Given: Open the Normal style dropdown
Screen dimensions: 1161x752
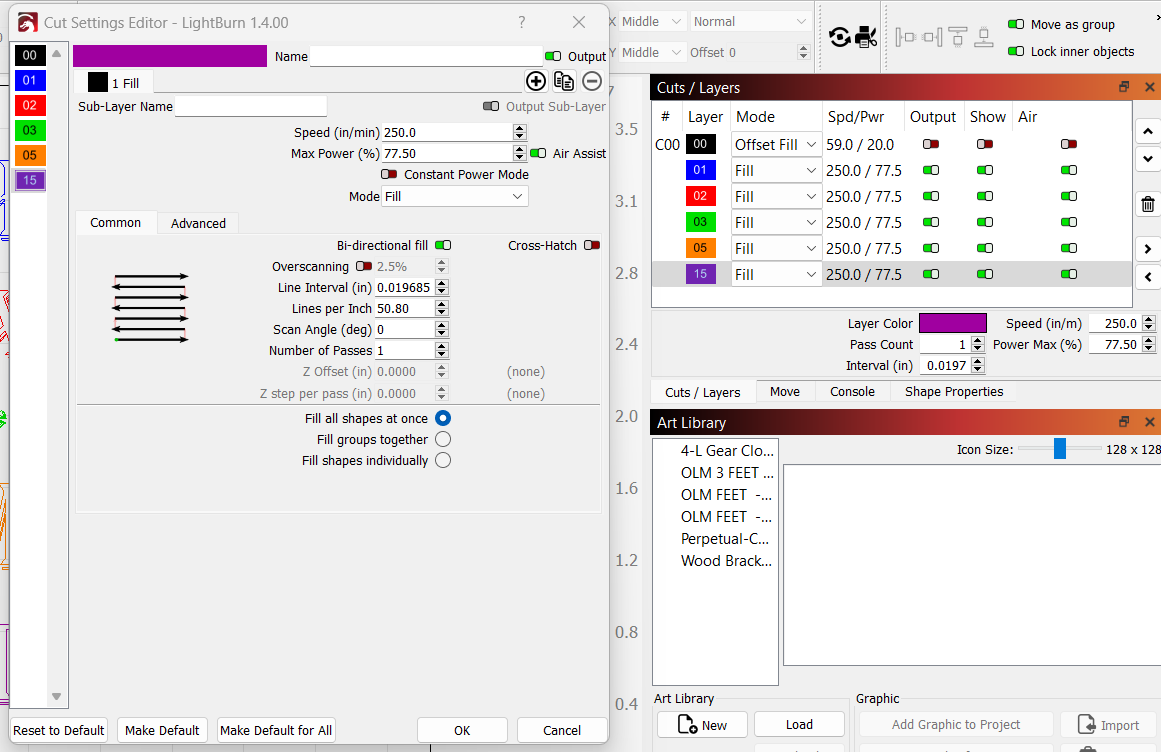Looking at the screenshot, I should [x=750, y=21].
